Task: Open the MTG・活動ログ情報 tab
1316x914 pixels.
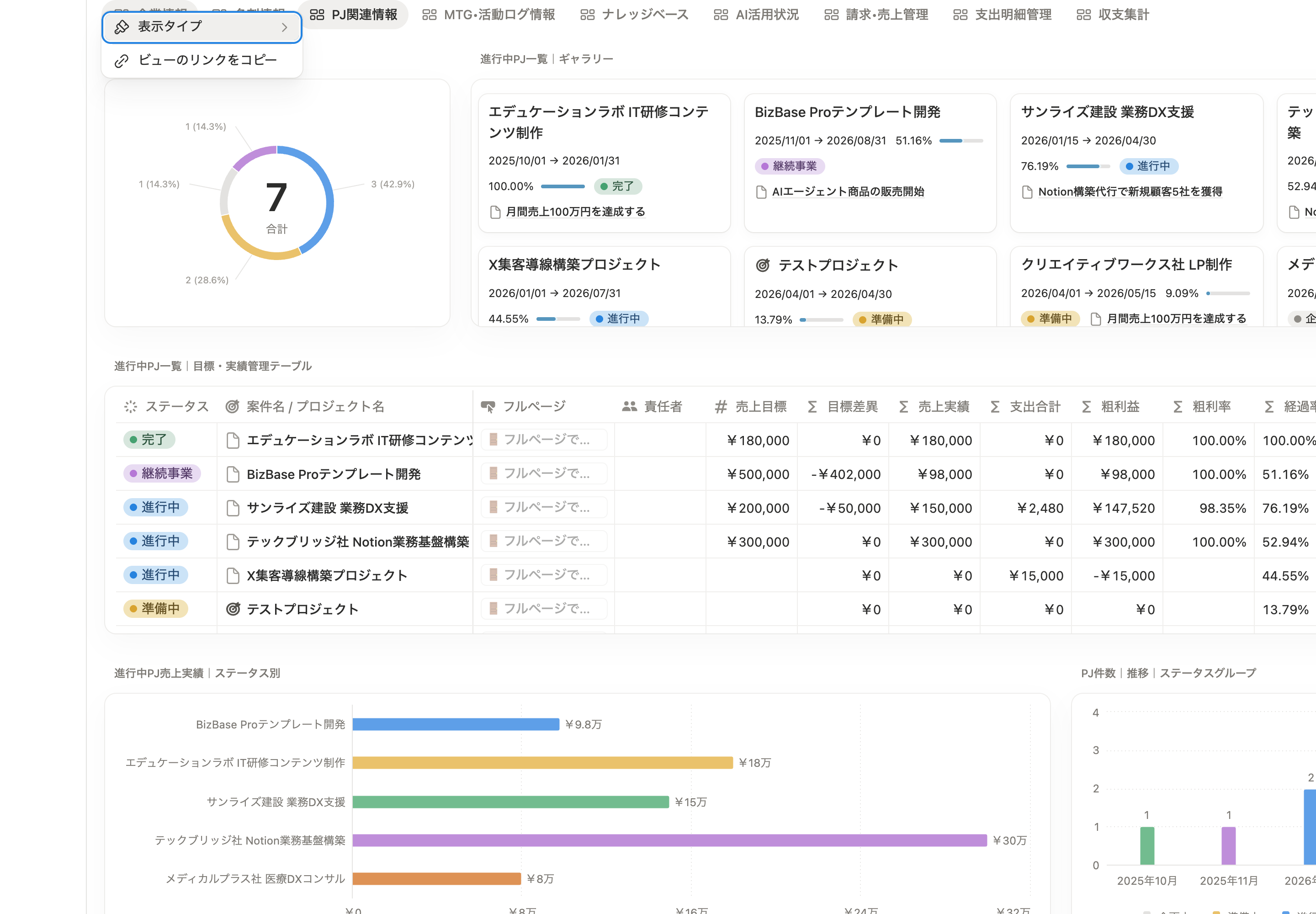Action: (x=488, y=14)
